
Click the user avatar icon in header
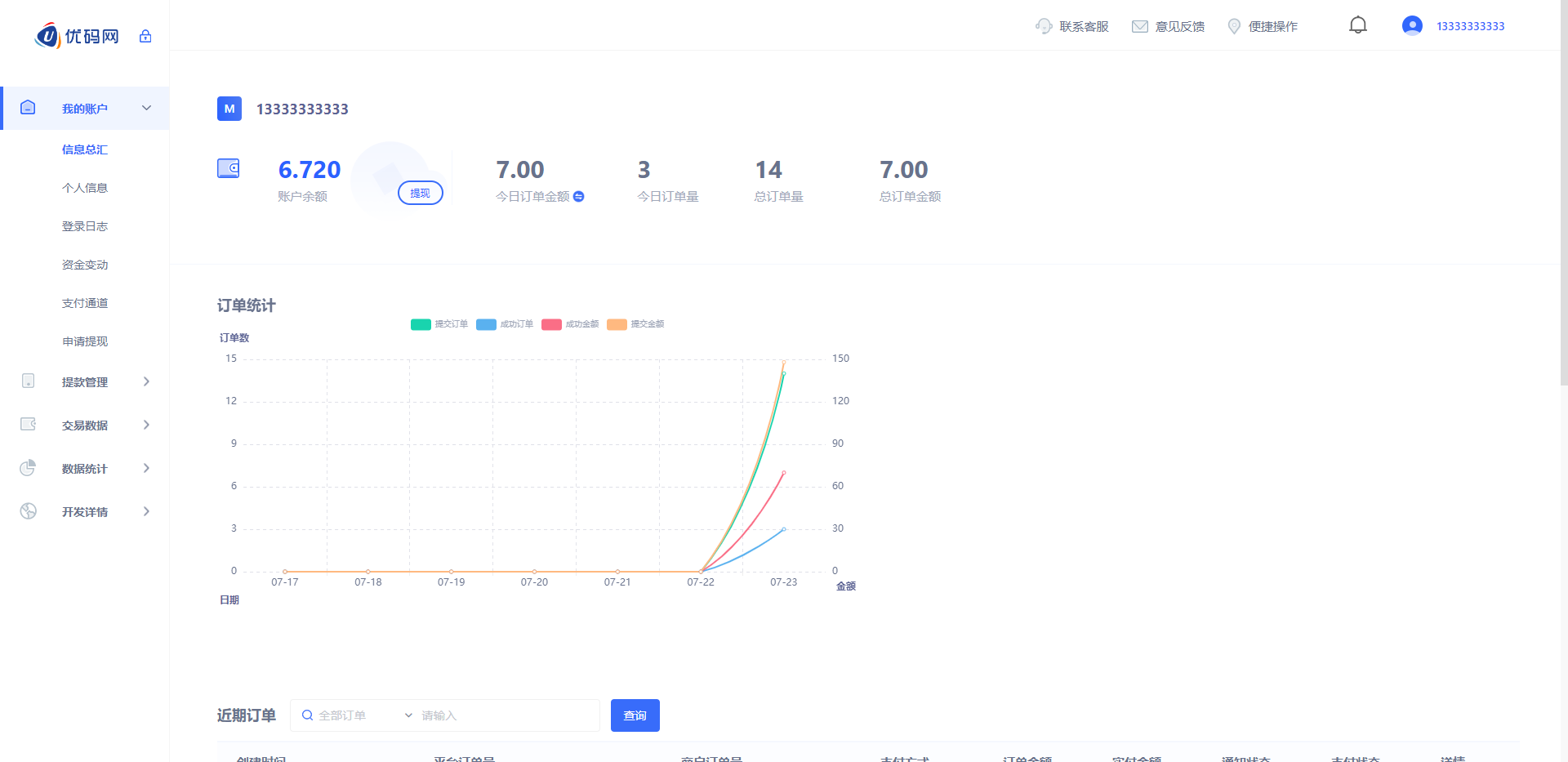pos(1412,26)
